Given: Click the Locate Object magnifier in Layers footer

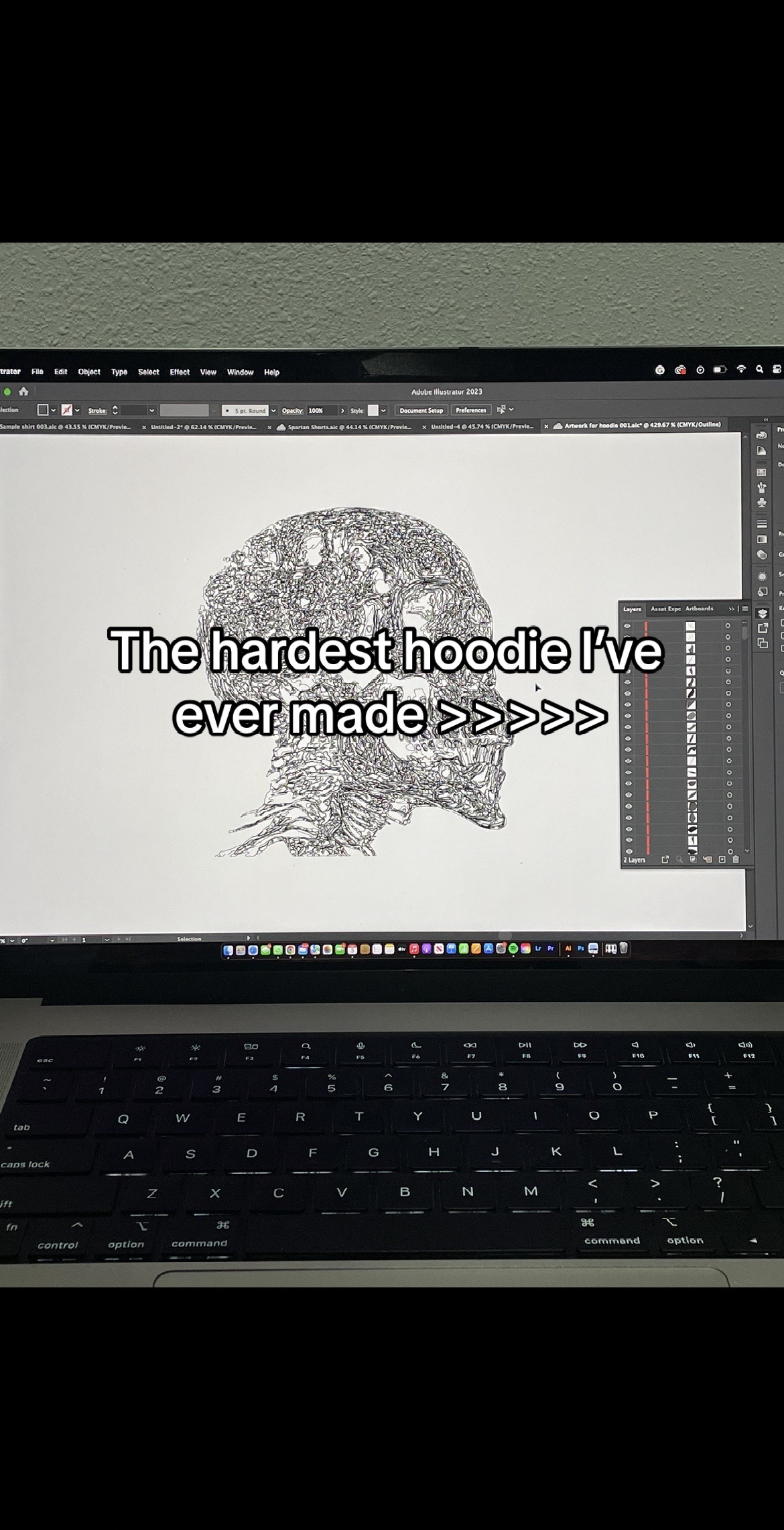Looking at the screenshot, I should point(679,859).
